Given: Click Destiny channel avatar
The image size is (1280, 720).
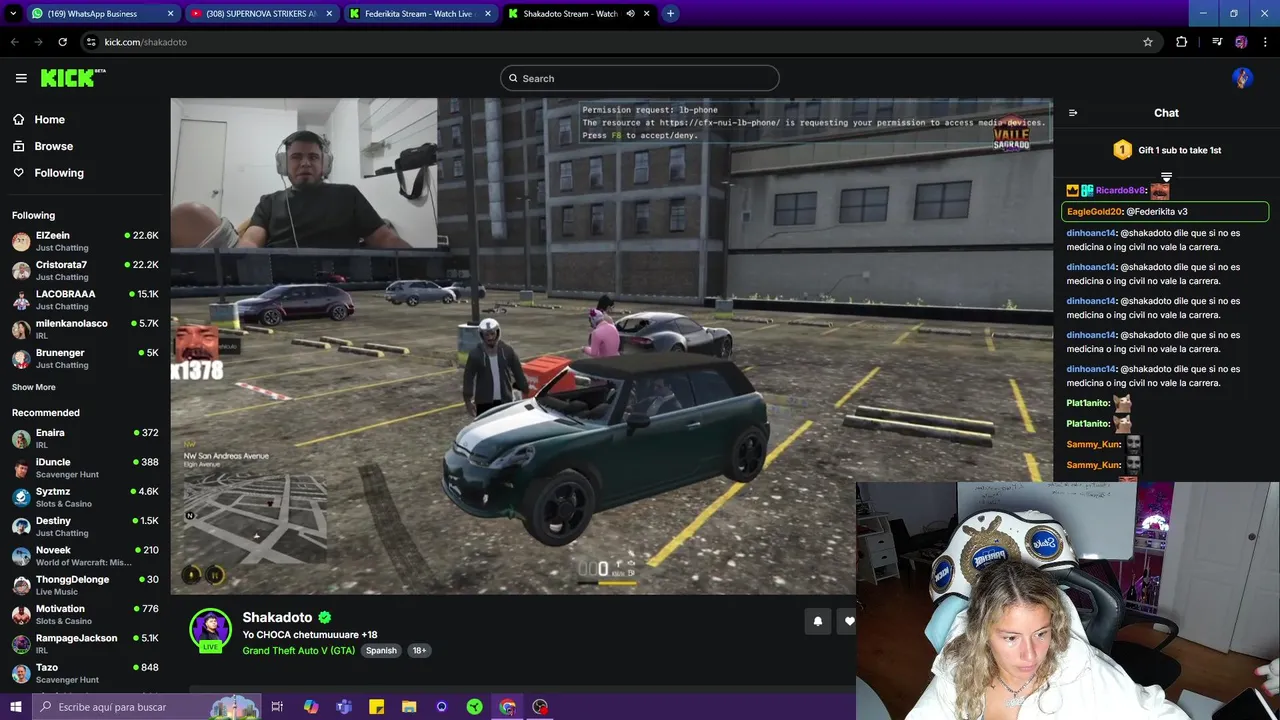Looking at the screenshot, I should click(21, 526).
